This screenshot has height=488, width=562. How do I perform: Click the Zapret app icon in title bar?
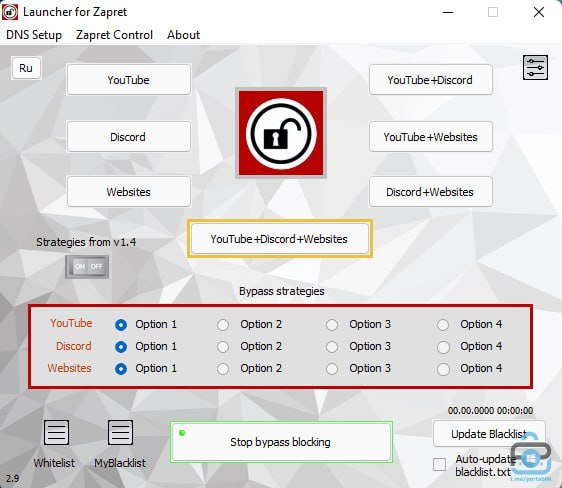(10, 12)
